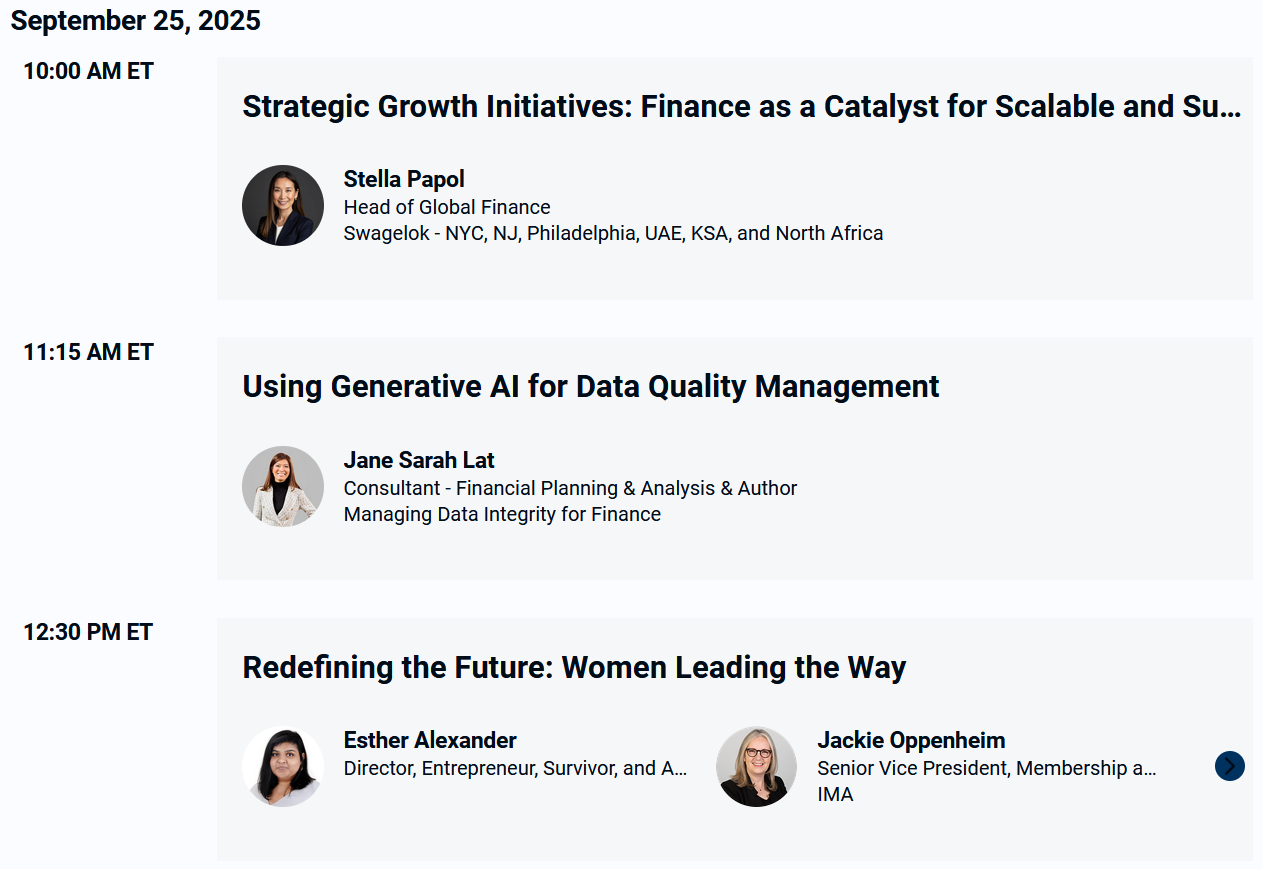Open Using Generative AI for Data Quality session
The height and width of the screenshot is (869, 1263).
pyautogui.click(x=591, y=386)
